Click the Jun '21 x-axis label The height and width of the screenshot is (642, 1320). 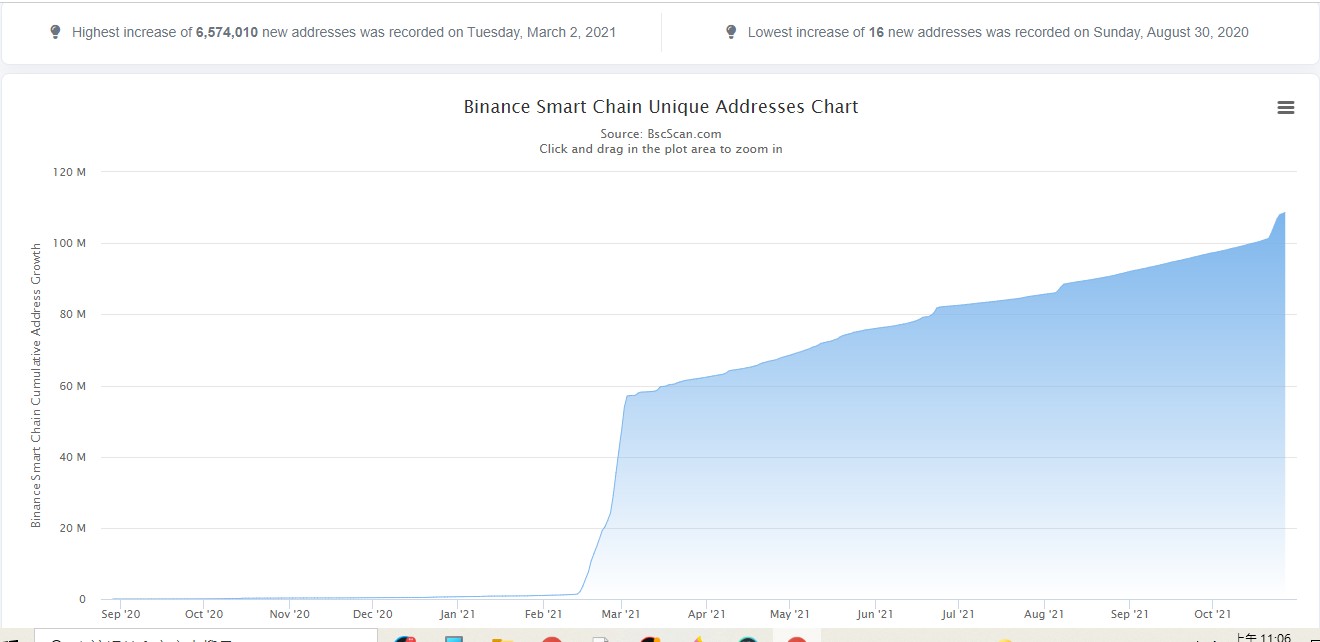(874, 615)
